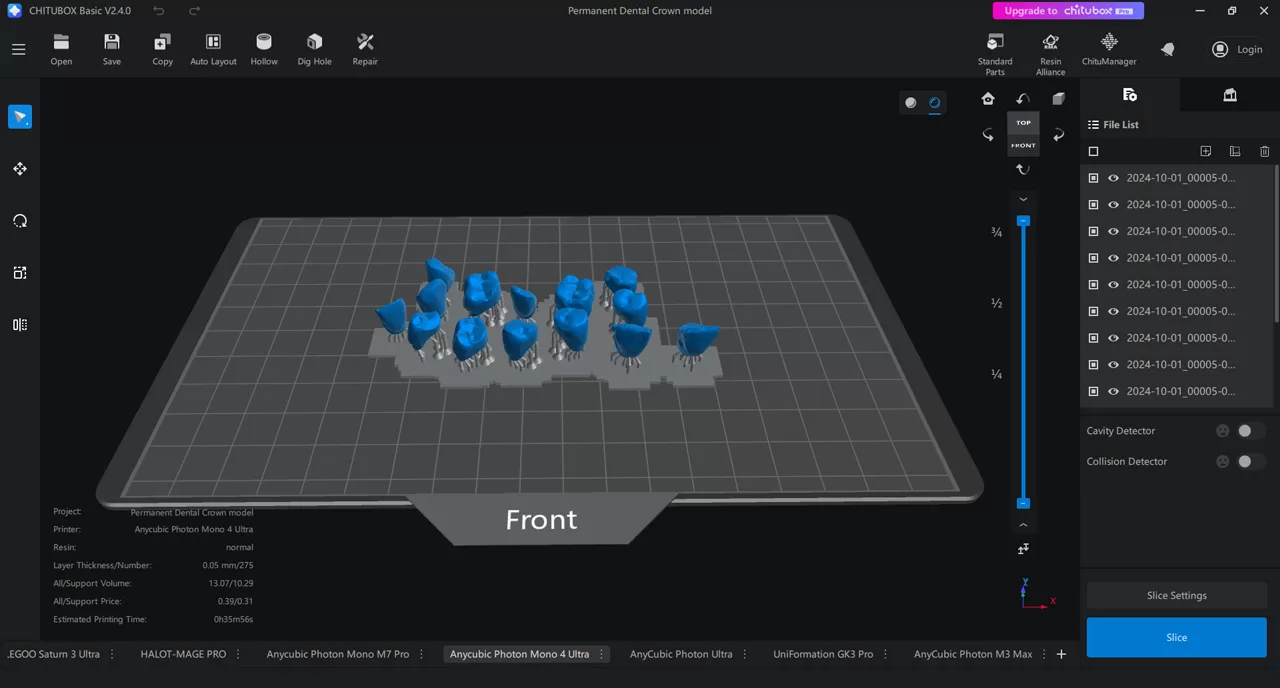The width and height of the screenshot is (1280, 688).
Task: Run the Repair tool on the model
Action: (364, 47)
